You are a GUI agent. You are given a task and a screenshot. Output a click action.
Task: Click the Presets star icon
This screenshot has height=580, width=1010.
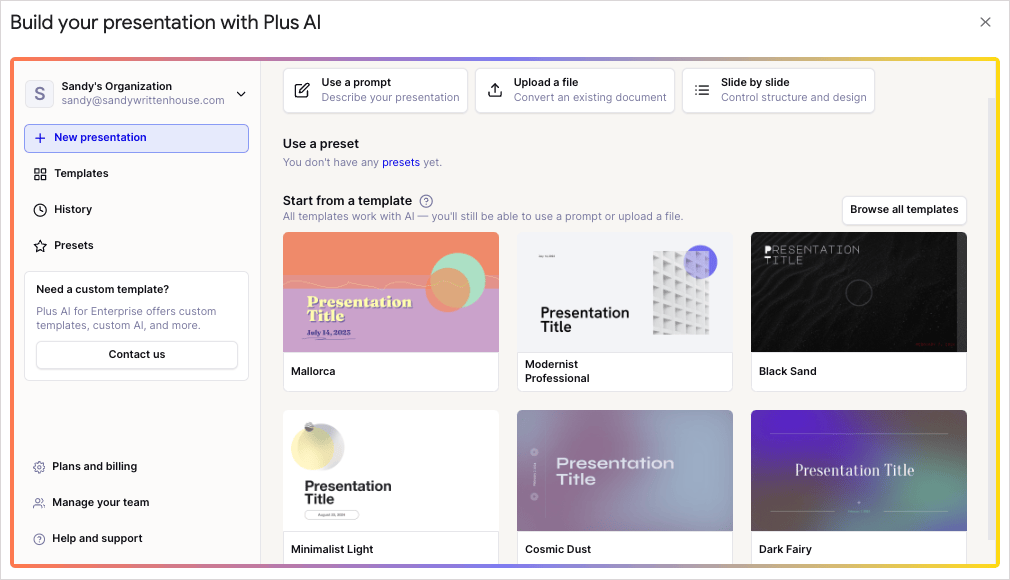tap(40, 246)
